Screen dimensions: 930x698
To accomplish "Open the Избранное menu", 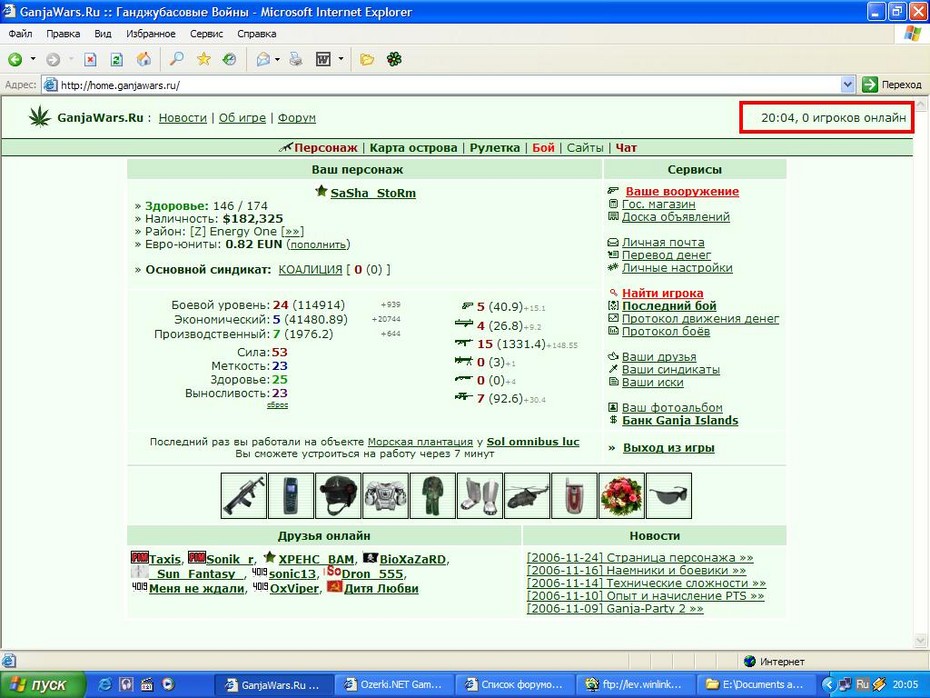I will 151,34.
